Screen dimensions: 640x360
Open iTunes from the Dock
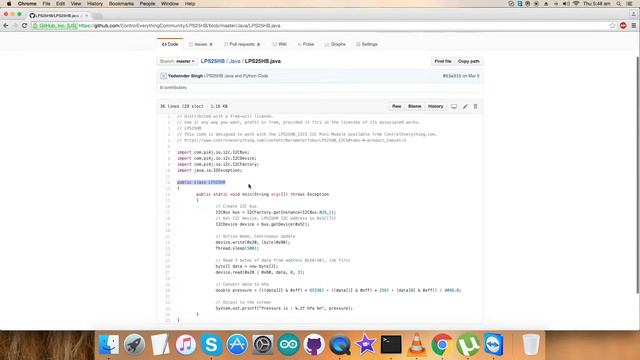click(186, 344)
